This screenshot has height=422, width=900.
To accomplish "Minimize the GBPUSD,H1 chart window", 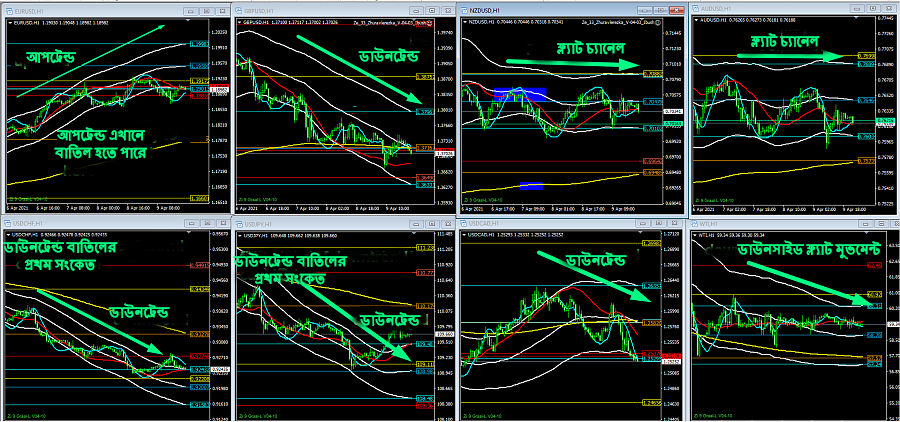I will point(416,10).
